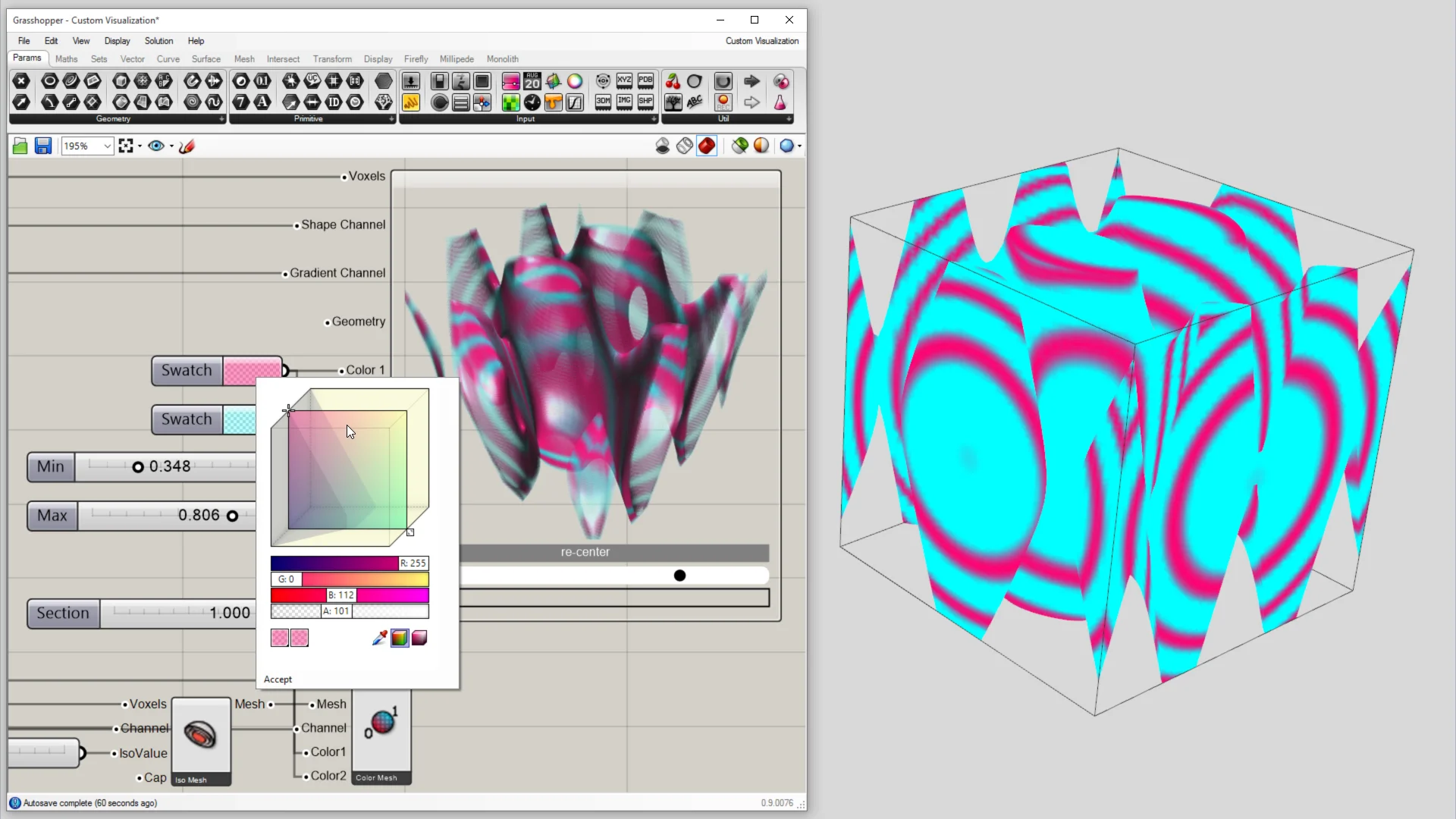Switch to the Millipede tab
Image resolution: width=1456 pixels, height=819 pixels.
[x=457, y=59]
